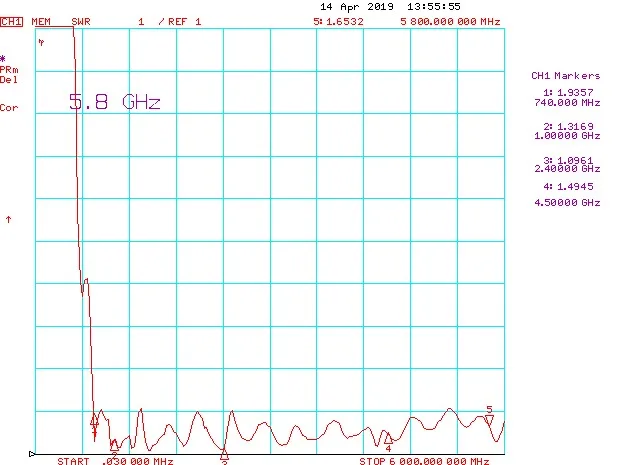This screenshot has width=640, height=465.
Task: Click marker 1 value '1.9357'
Action: (x=575, y=93)
